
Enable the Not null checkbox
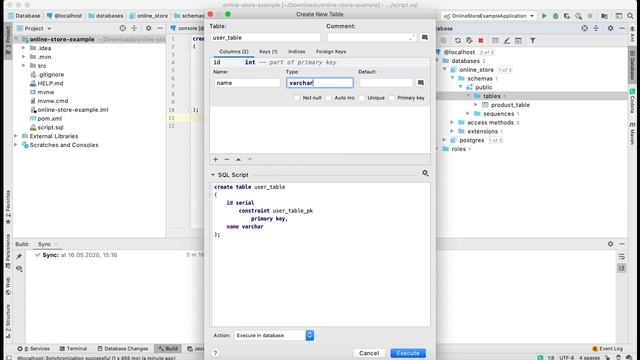pyautogui.click(x=297, y=98)
